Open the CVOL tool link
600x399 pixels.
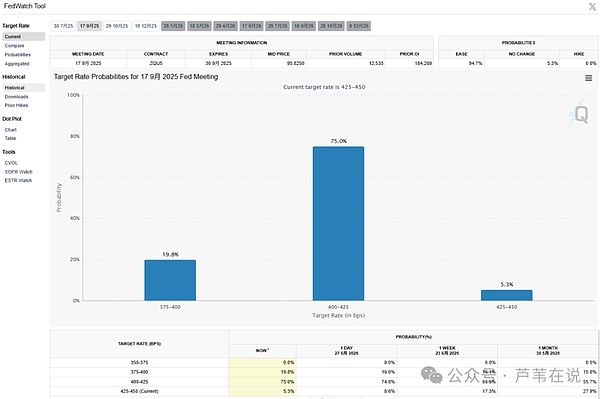(11, 163)
